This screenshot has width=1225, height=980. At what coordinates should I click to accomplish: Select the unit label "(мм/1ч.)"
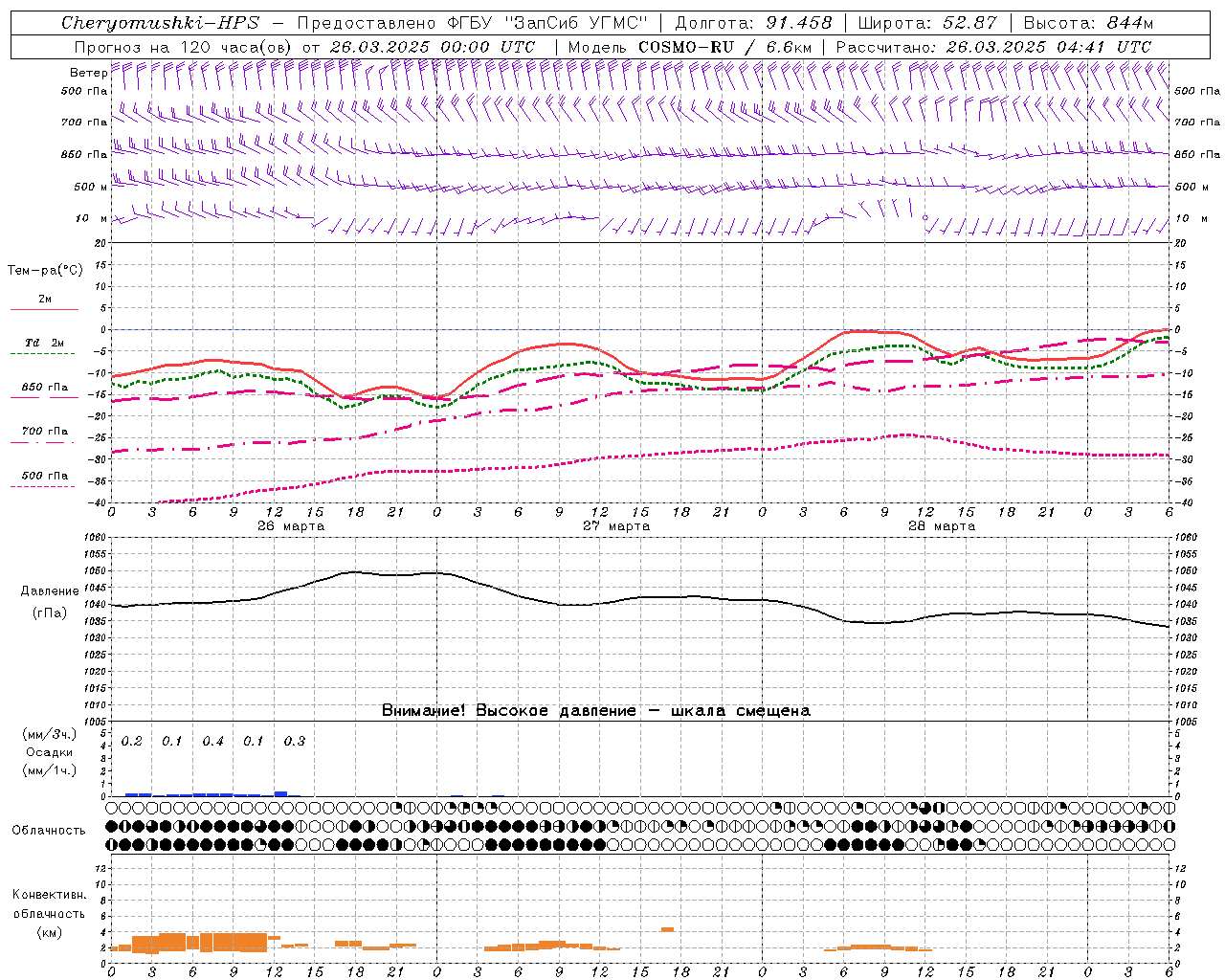(50, 770)
